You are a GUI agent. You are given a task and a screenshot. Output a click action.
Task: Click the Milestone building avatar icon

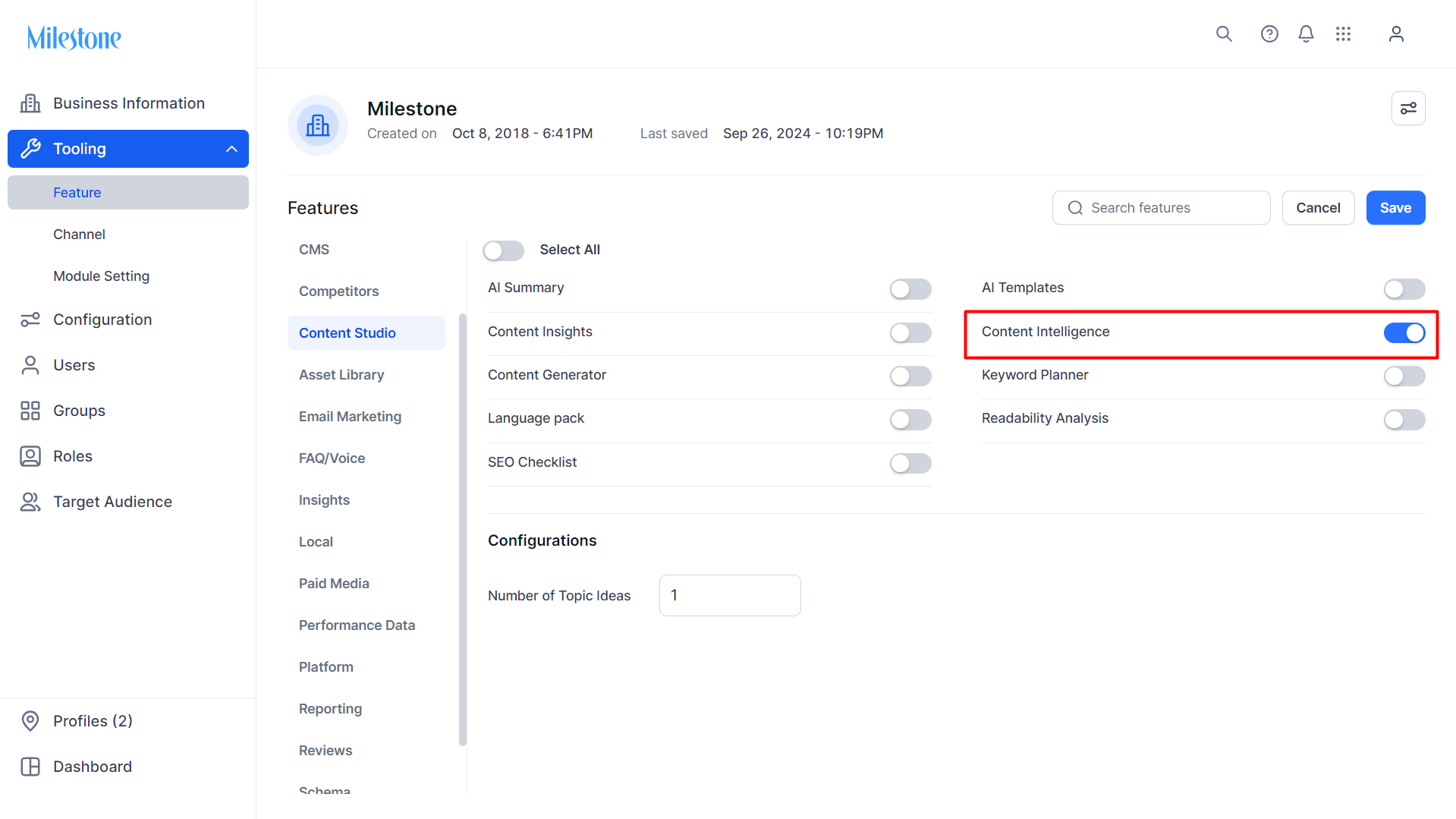(318, 125)
